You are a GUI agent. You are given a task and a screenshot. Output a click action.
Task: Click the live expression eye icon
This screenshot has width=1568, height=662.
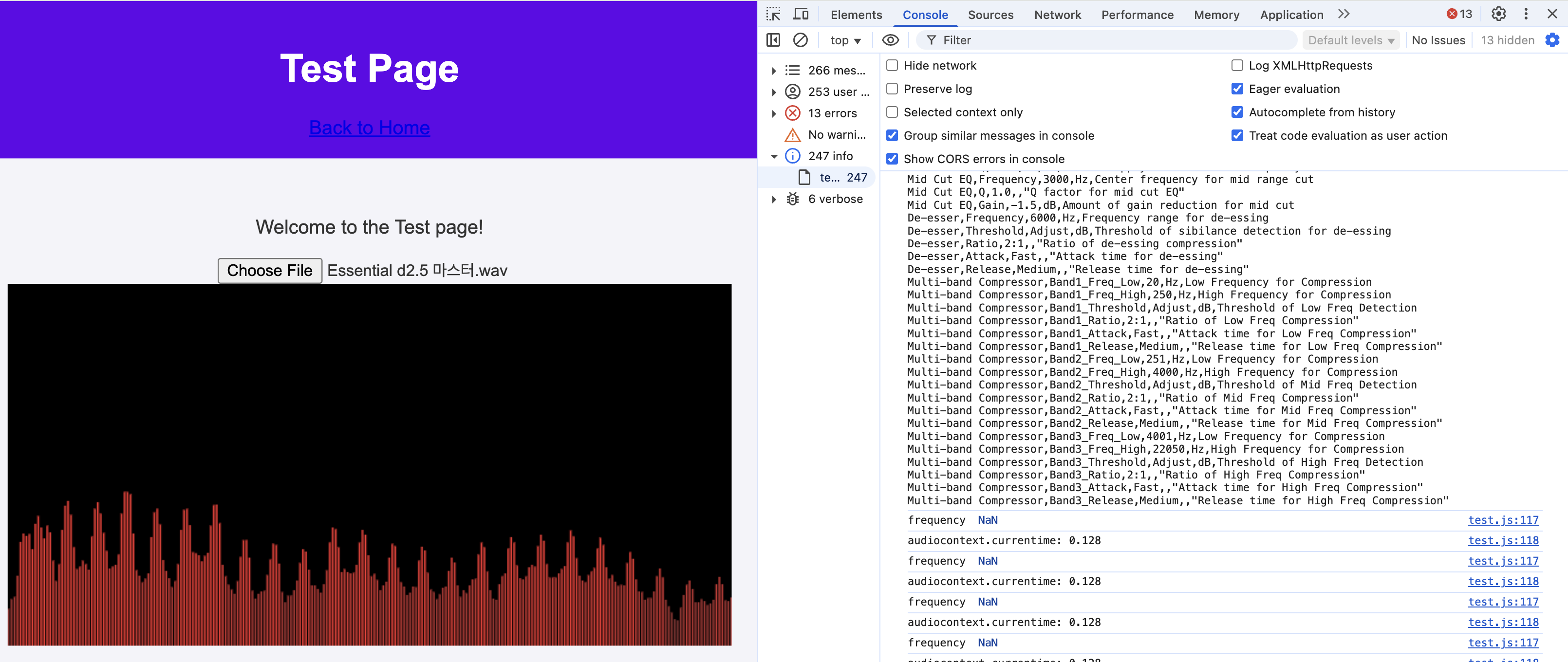[x=890, y=40]
